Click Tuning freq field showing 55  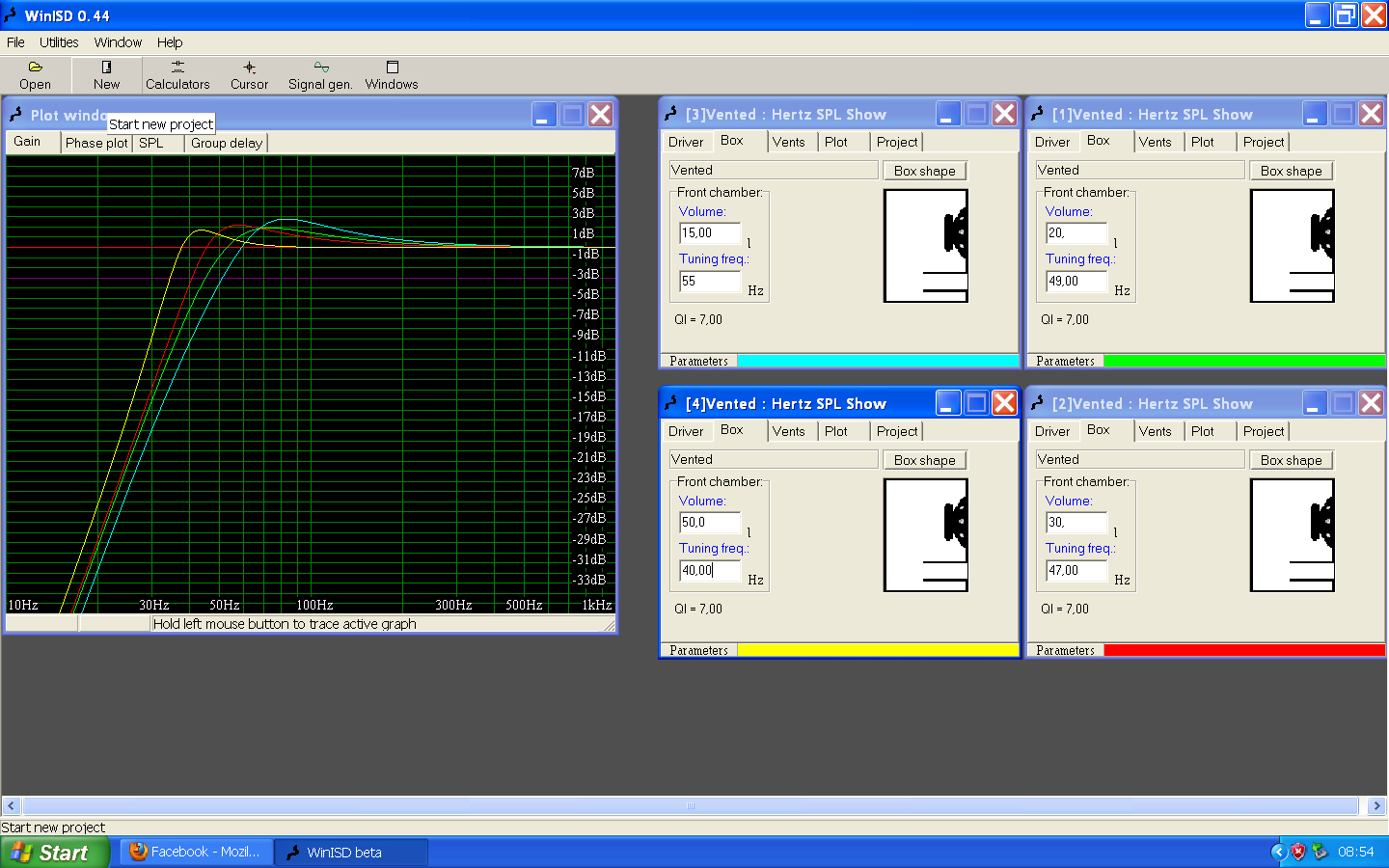click(710, 282)
